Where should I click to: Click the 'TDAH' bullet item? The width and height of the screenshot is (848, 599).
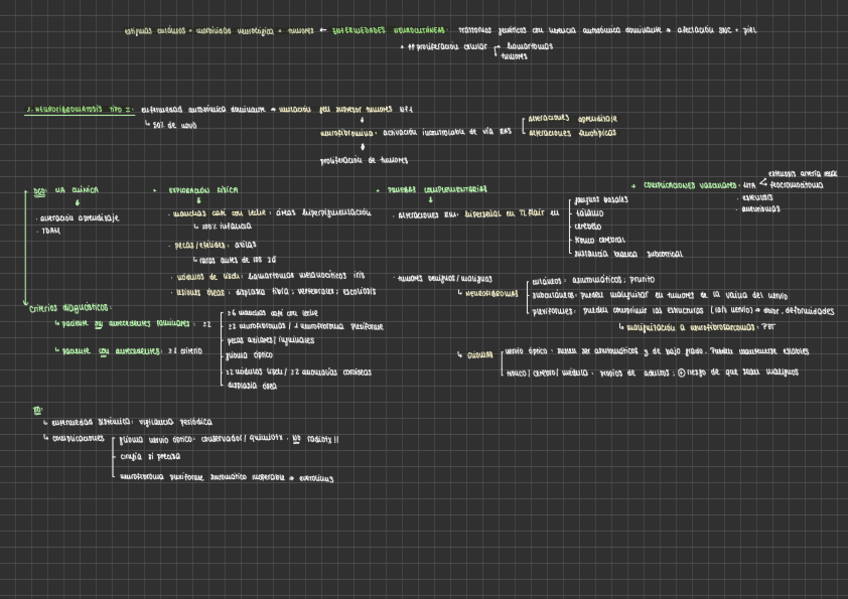(50, 230)
